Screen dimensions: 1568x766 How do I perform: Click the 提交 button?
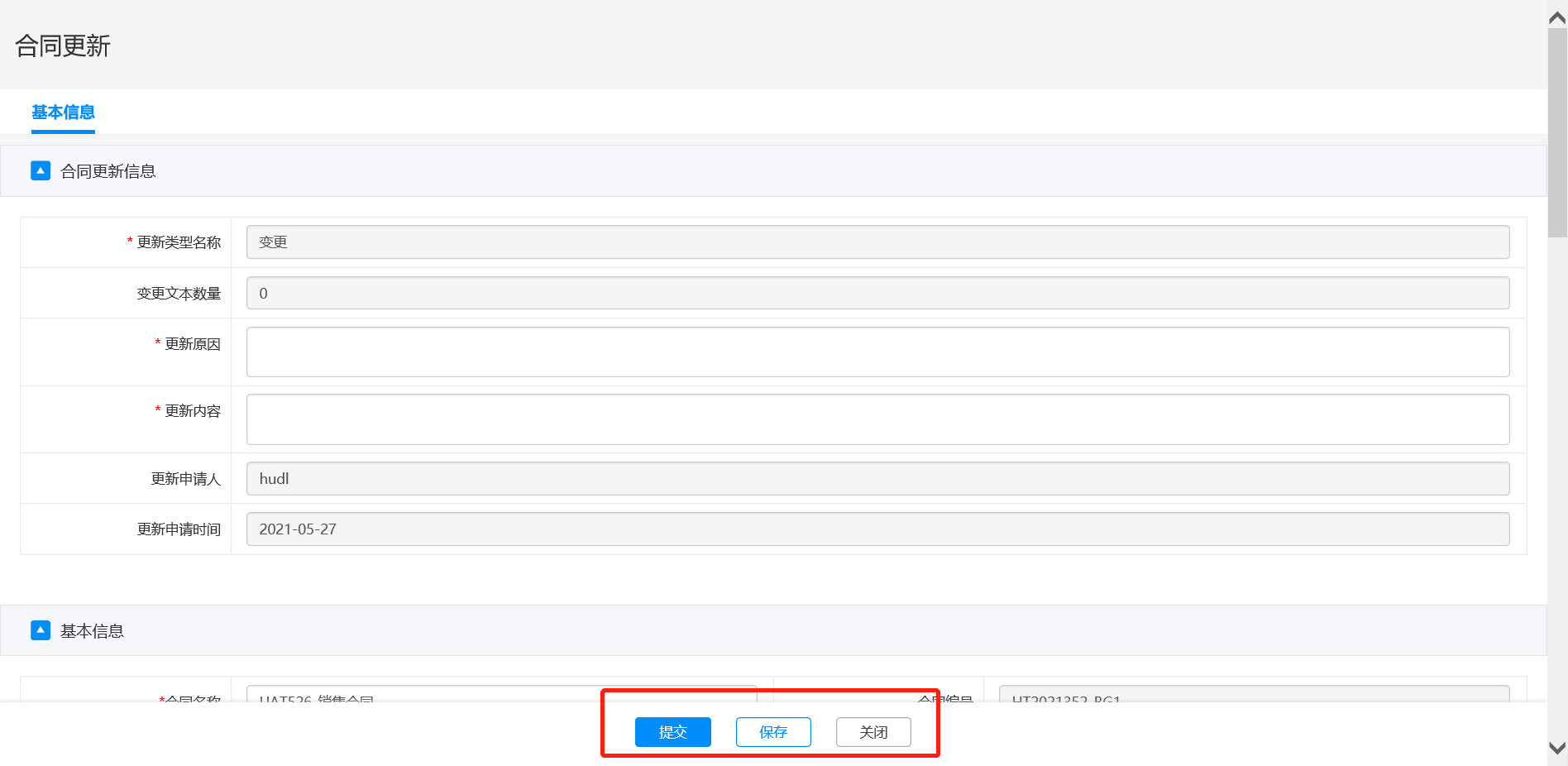pos(672,732)
